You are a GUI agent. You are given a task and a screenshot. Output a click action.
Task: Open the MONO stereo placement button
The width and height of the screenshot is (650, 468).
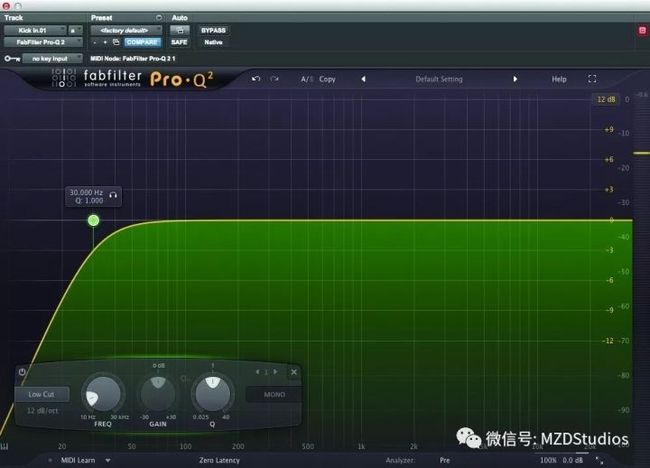tap(274, 395)
